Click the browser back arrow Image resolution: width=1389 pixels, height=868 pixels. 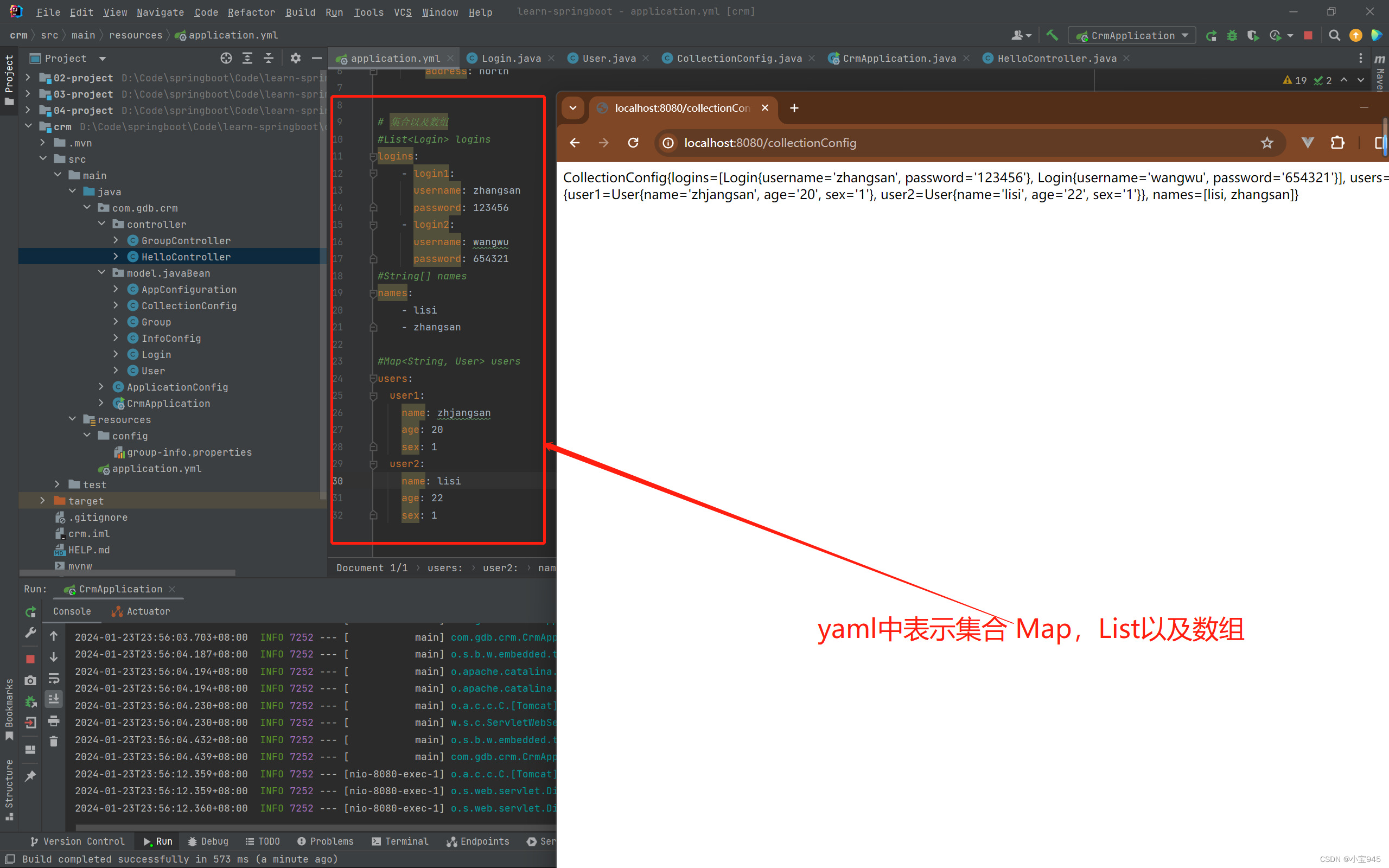pos(575,142)
